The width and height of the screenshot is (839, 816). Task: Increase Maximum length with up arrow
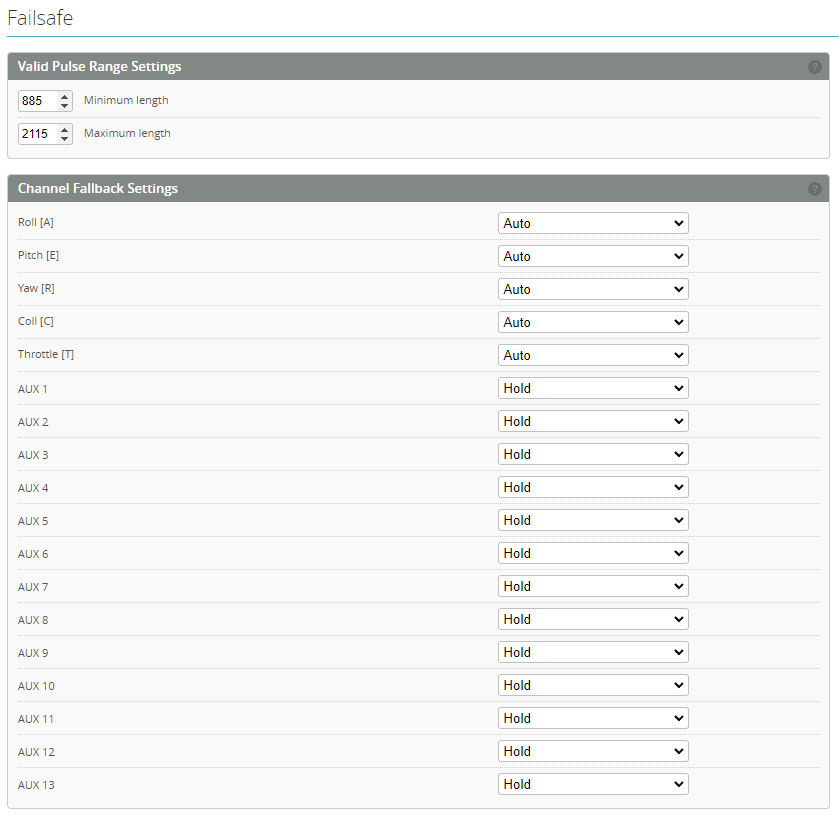[x=65, y=129]
